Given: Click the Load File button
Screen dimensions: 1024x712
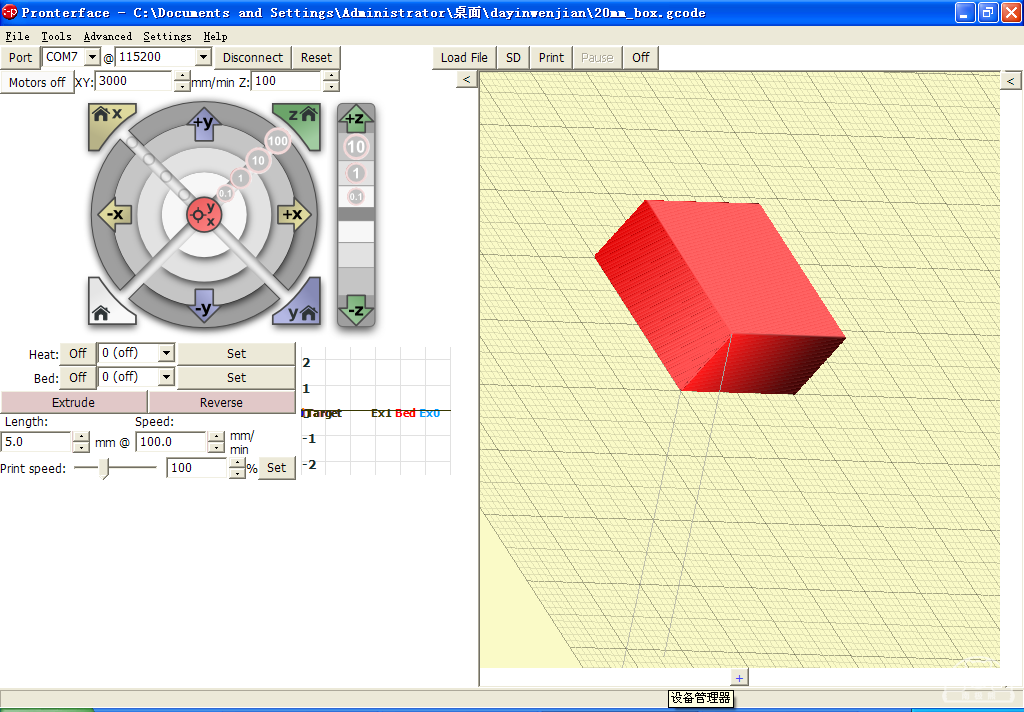Looking at the screenshot, I should coord(464,57).
